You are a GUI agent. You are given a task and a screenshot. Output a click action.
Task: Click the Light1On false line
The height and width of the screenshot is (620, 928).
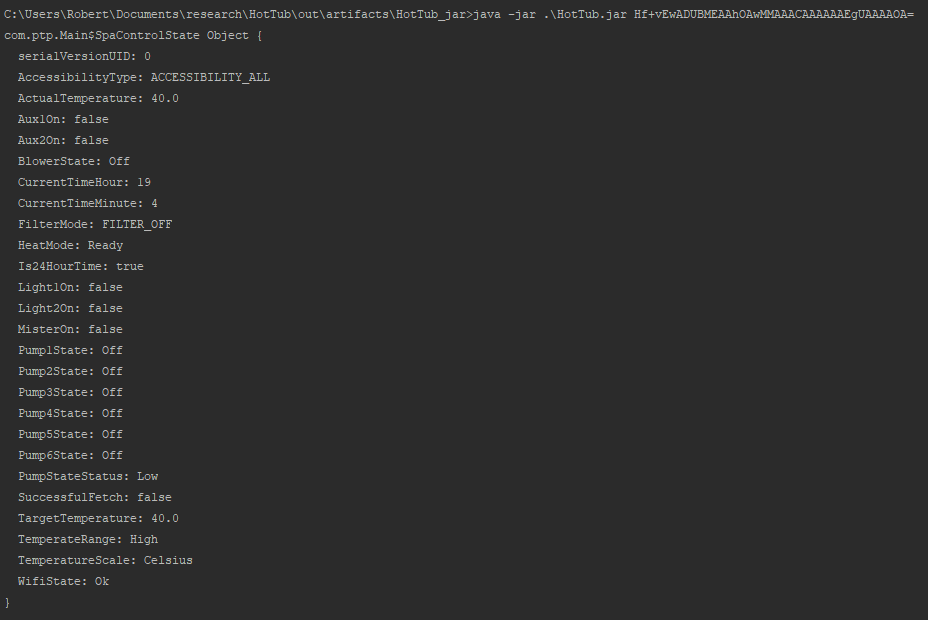click(70, 288)
